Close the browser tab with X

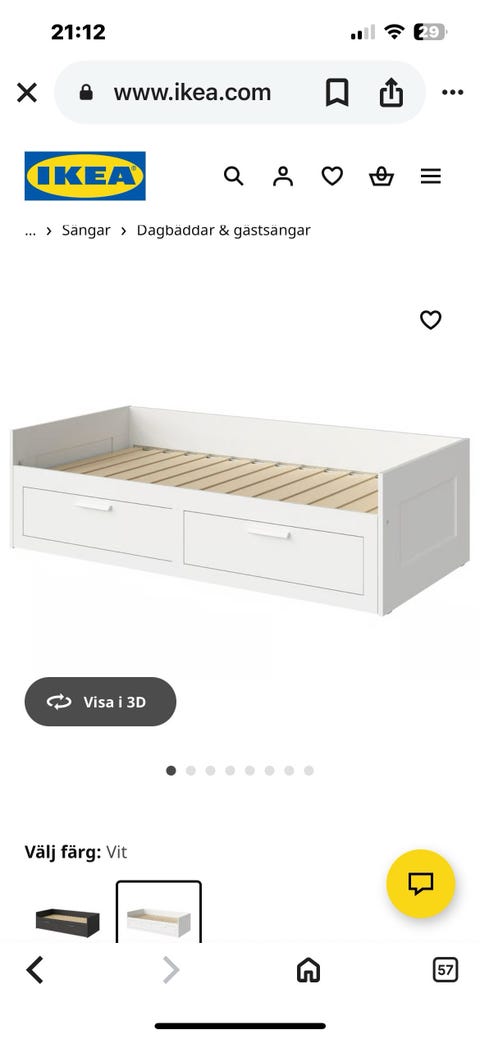27,92
